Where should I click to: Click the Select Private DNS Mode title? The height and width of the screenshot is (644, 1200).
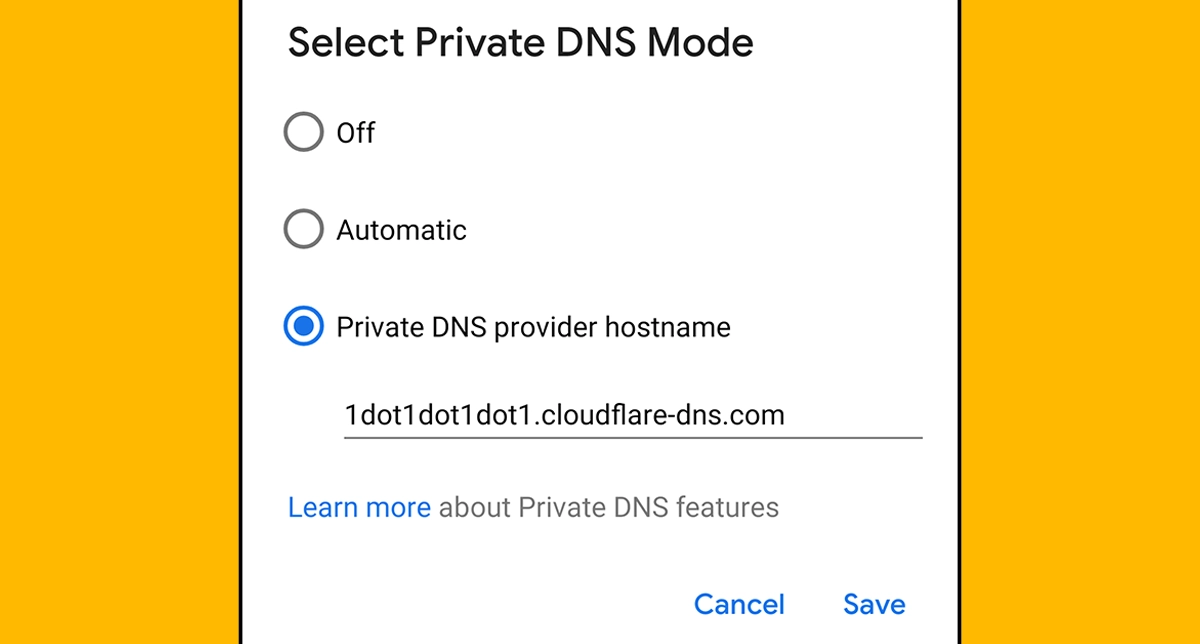[x=521, y=42]
